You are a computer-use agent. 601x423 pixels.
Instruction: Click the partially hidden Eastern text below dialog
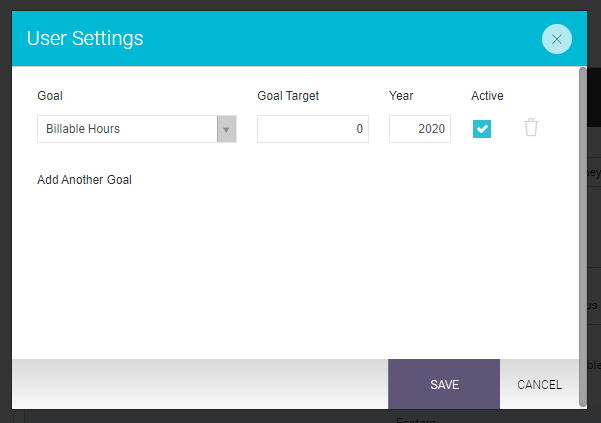coord(416,420)
